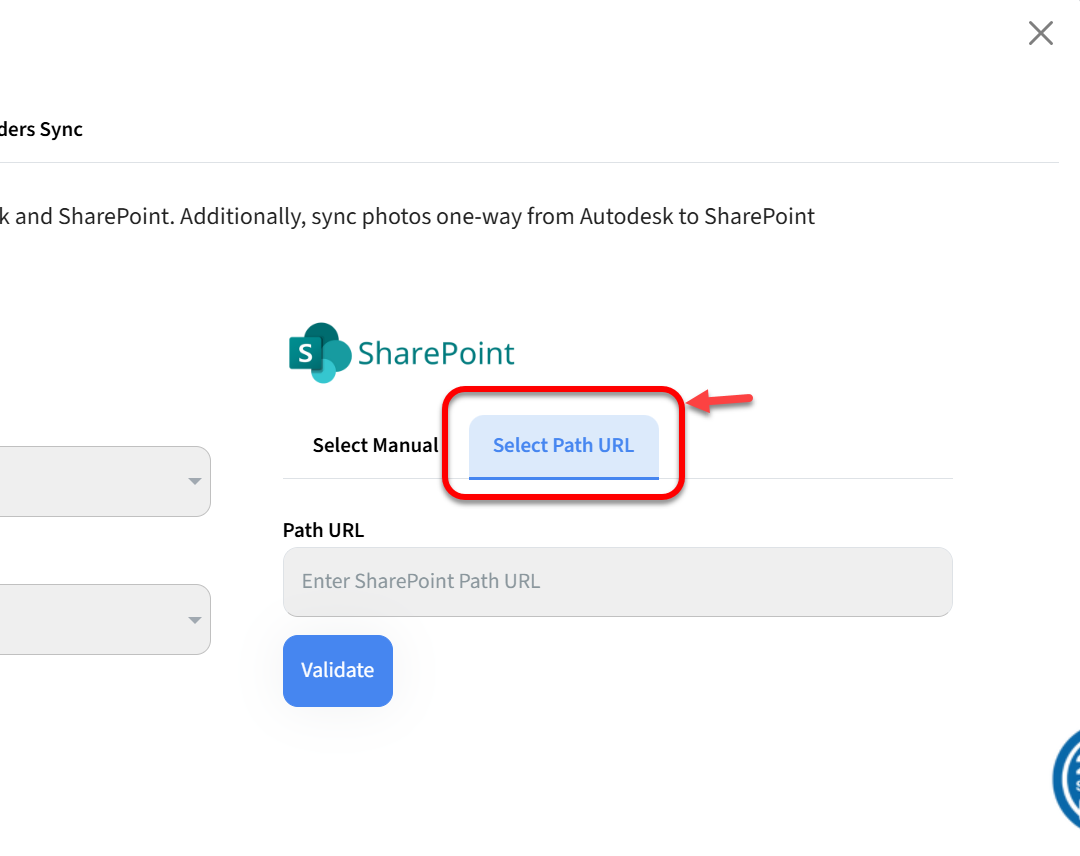
Task: Switch to the Select Manual tab
Action: click(375, 446)
